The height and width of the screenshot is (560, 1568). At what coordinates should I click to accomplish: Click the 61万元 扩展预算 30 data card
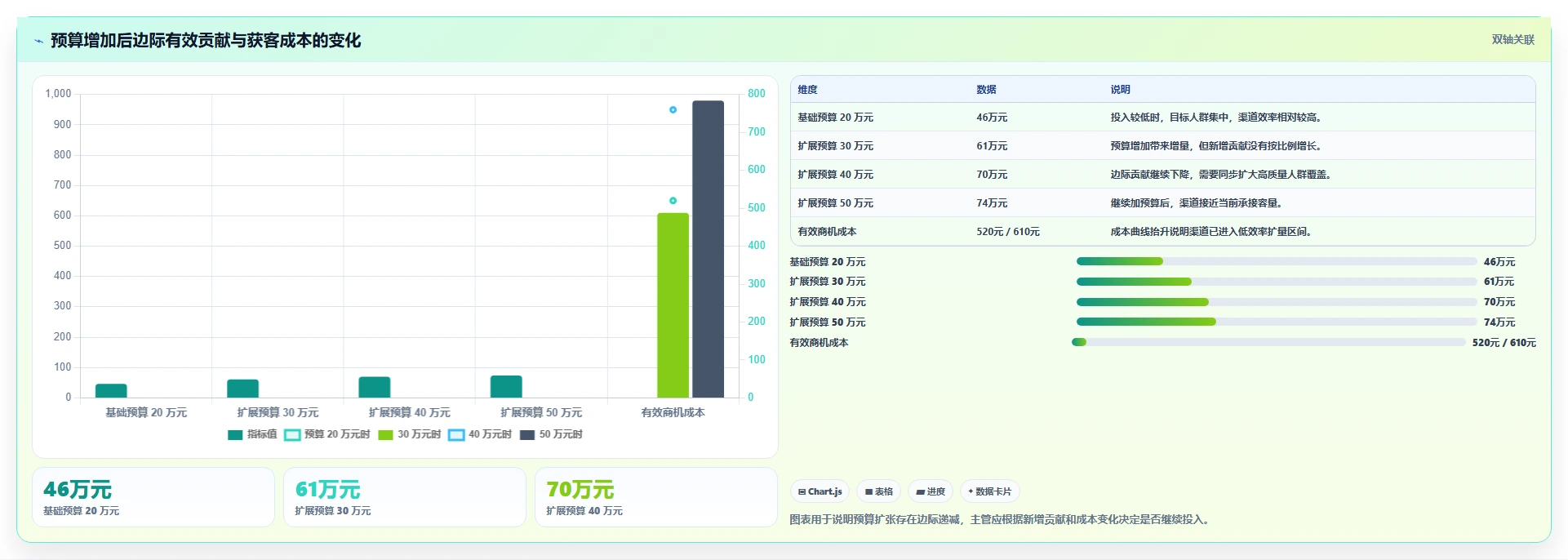405,497
